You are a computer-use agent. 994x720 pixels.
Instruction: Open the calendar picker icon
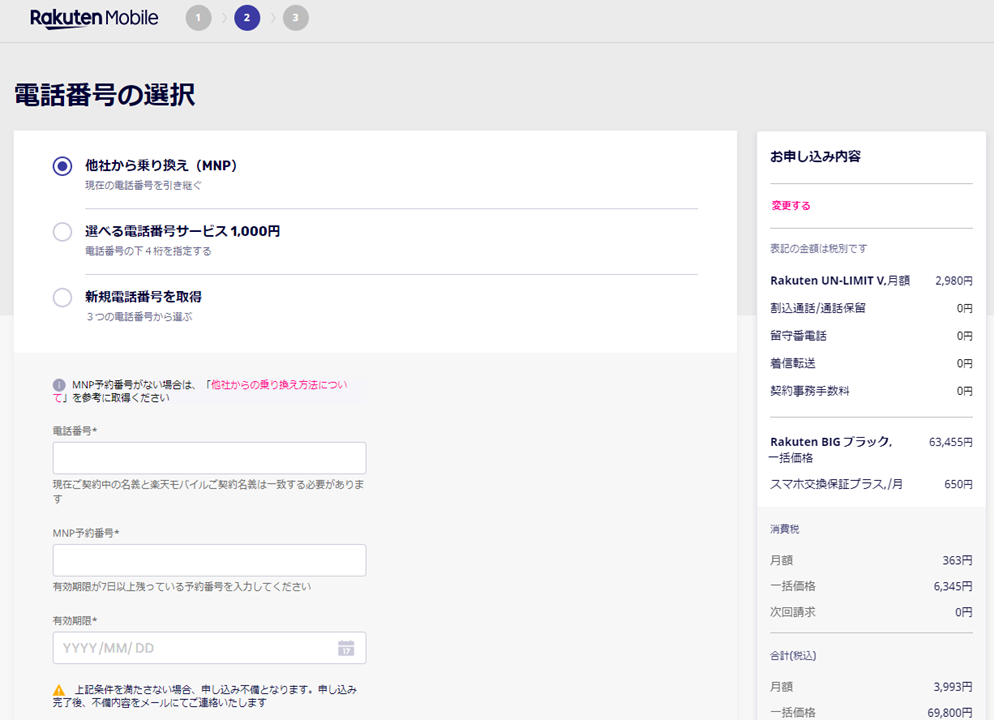click(346, 648)
